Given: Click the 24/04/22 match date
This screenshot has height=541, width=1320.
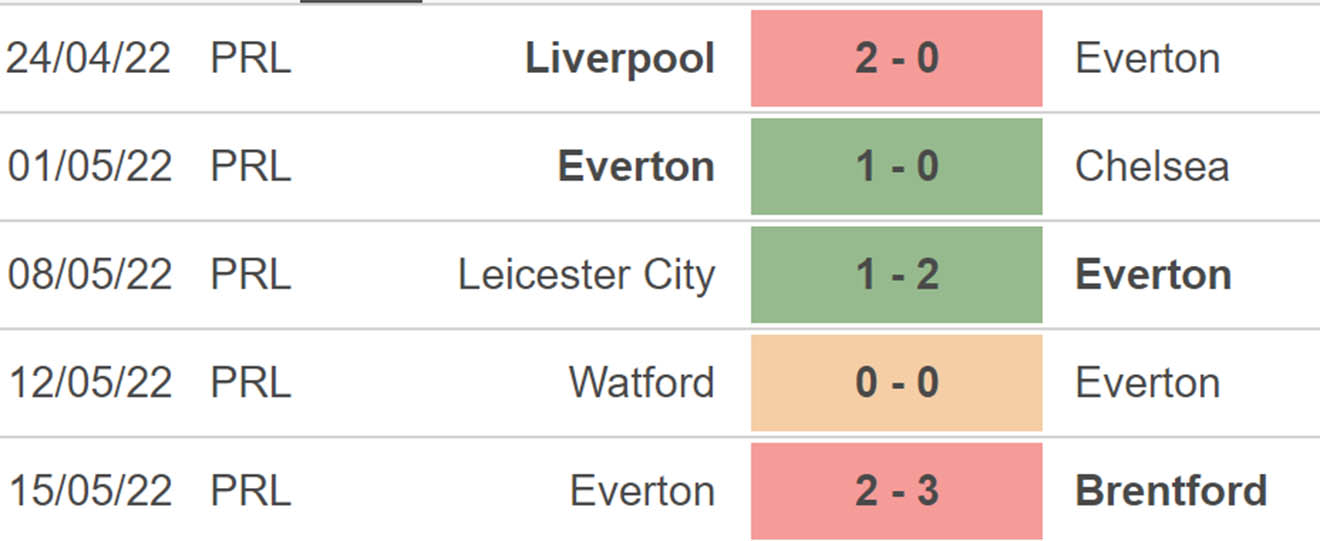Looking at the screenshot, I should coord(89,58).
